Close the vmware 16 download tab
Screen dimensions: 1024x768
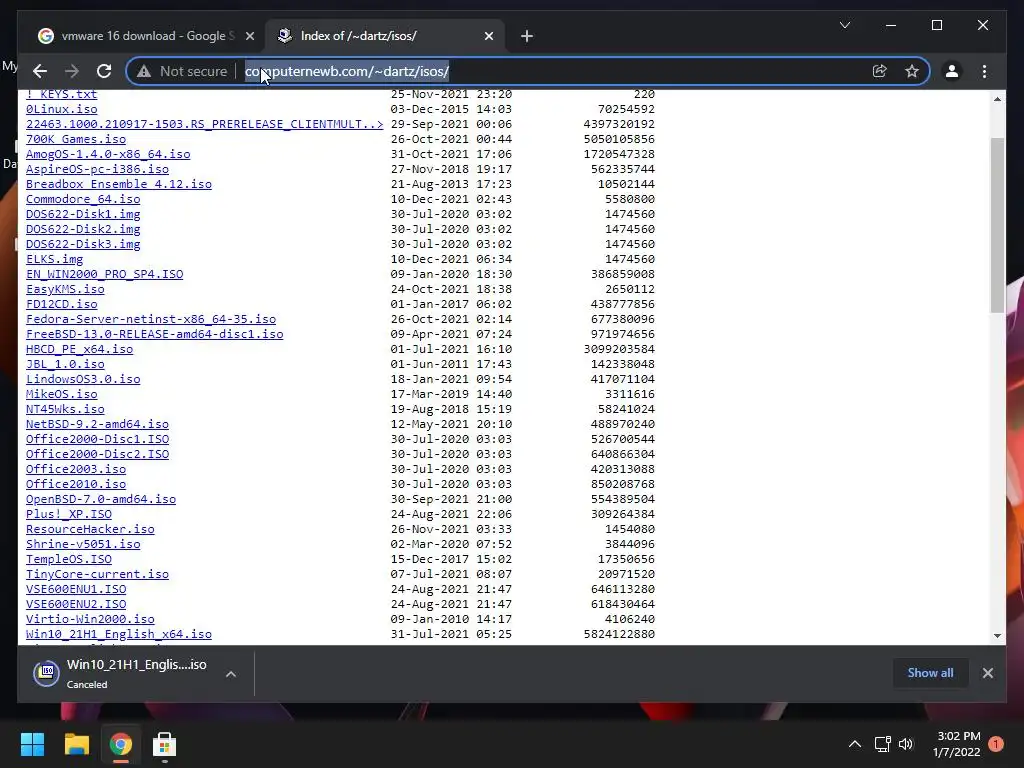249,36
